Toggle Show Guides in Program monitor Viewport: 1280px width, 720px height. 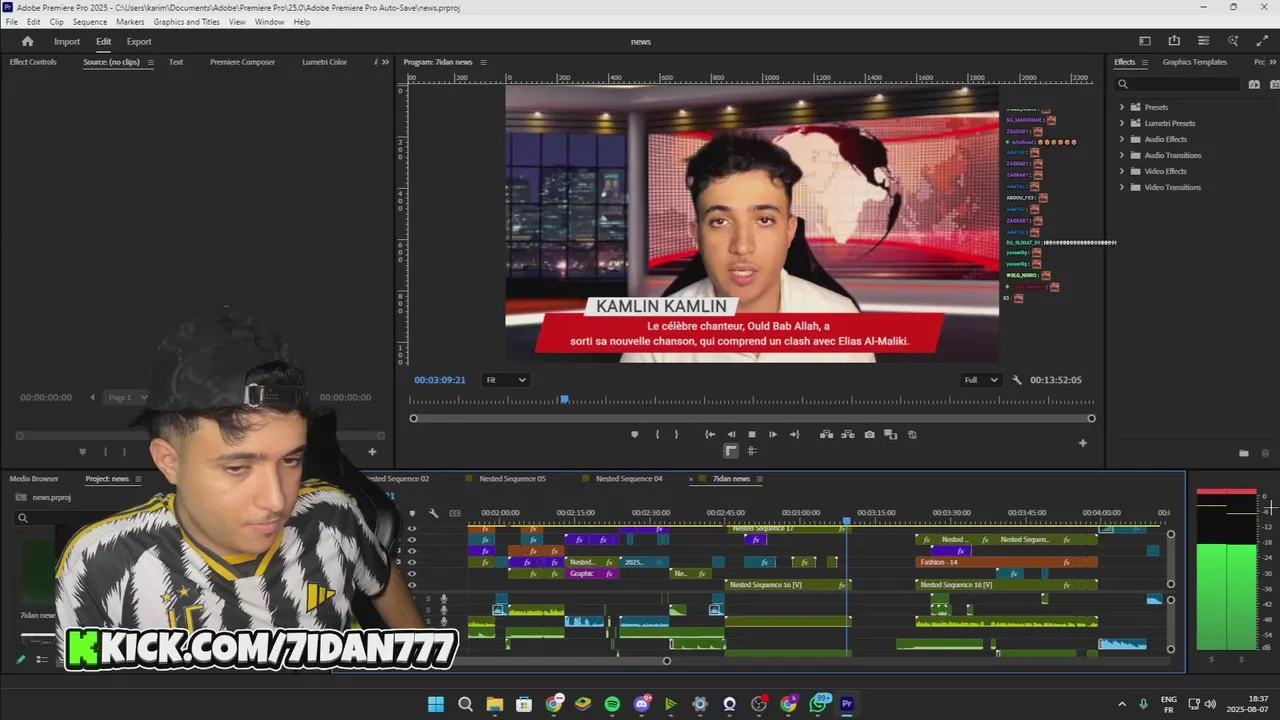pyautogui.click(x=752, y=451)
